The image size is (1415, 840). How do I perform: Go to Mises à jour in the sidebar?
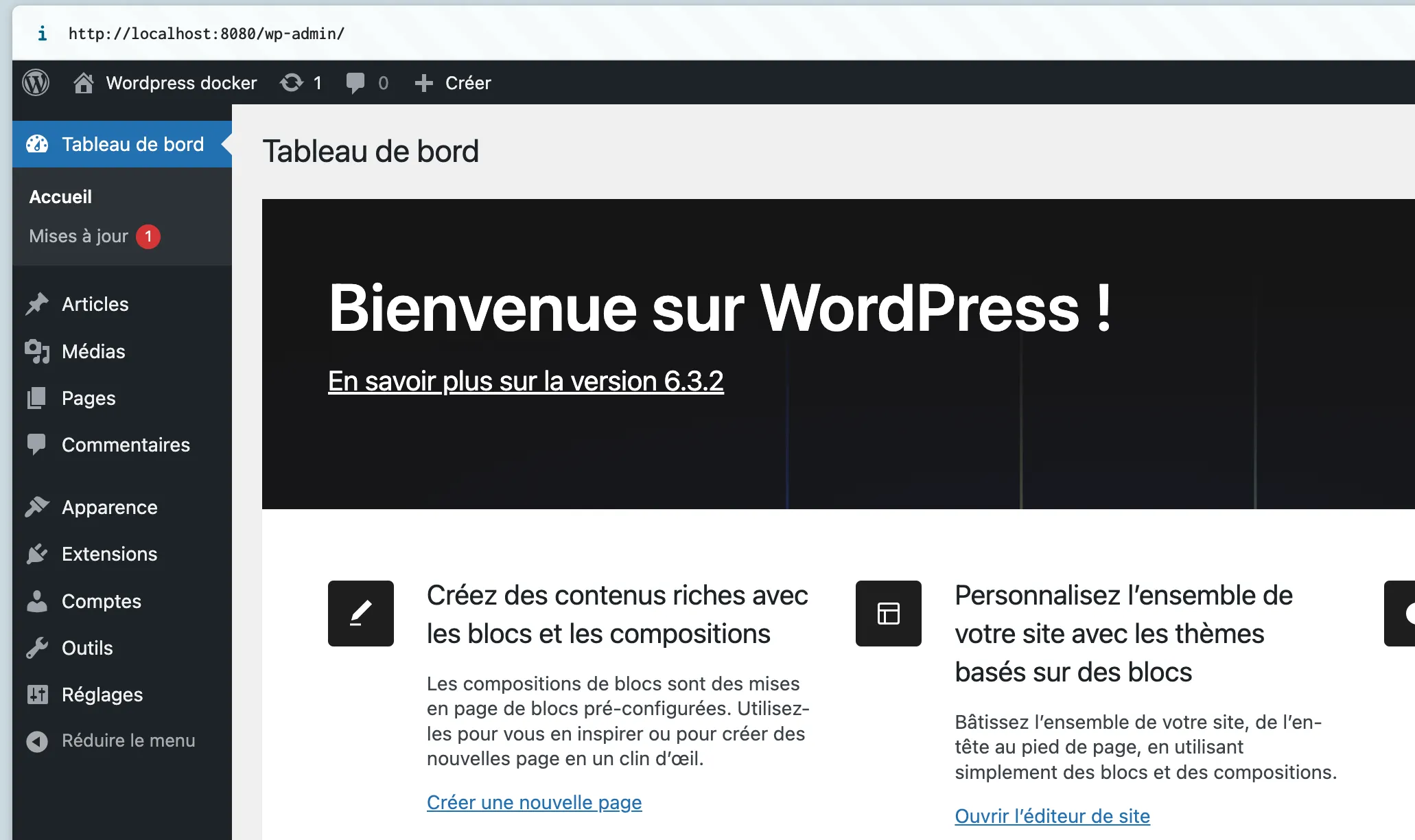click(x=78, y=236)
